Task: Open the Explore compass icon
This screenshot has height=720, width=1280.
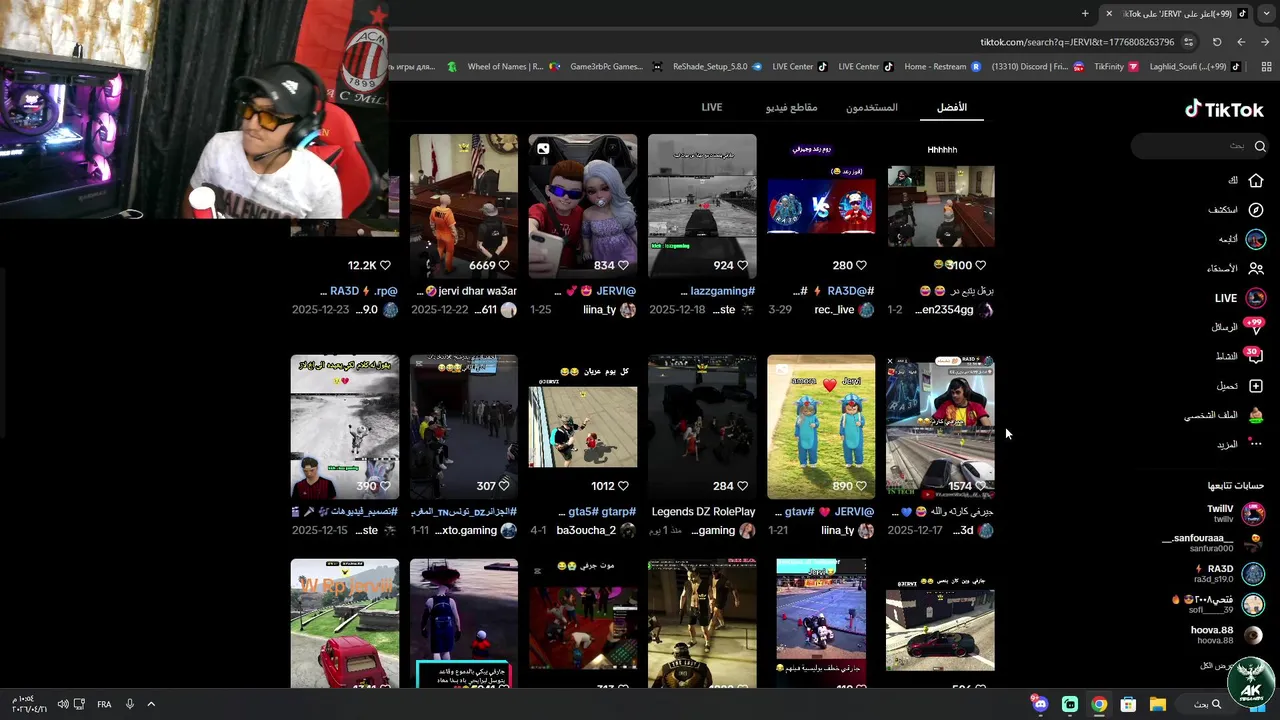Action: [x=1256, y=210]
